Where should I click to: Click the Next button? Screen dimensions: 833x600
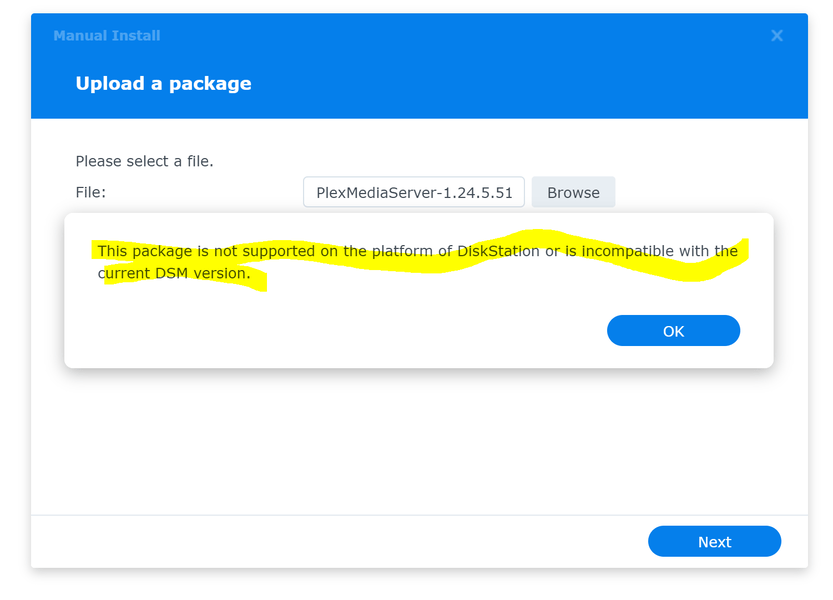tap(714, 542)
